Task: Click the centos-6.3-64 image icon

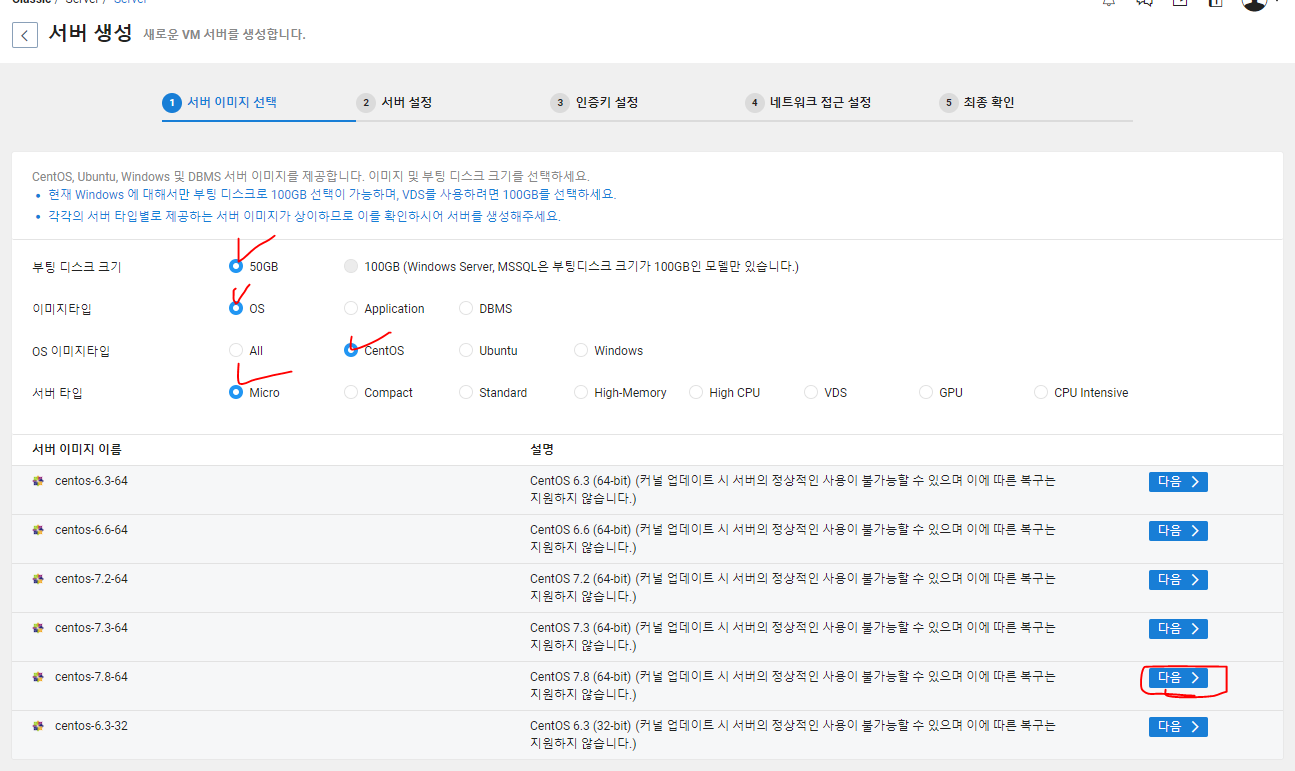Action: 38,481
